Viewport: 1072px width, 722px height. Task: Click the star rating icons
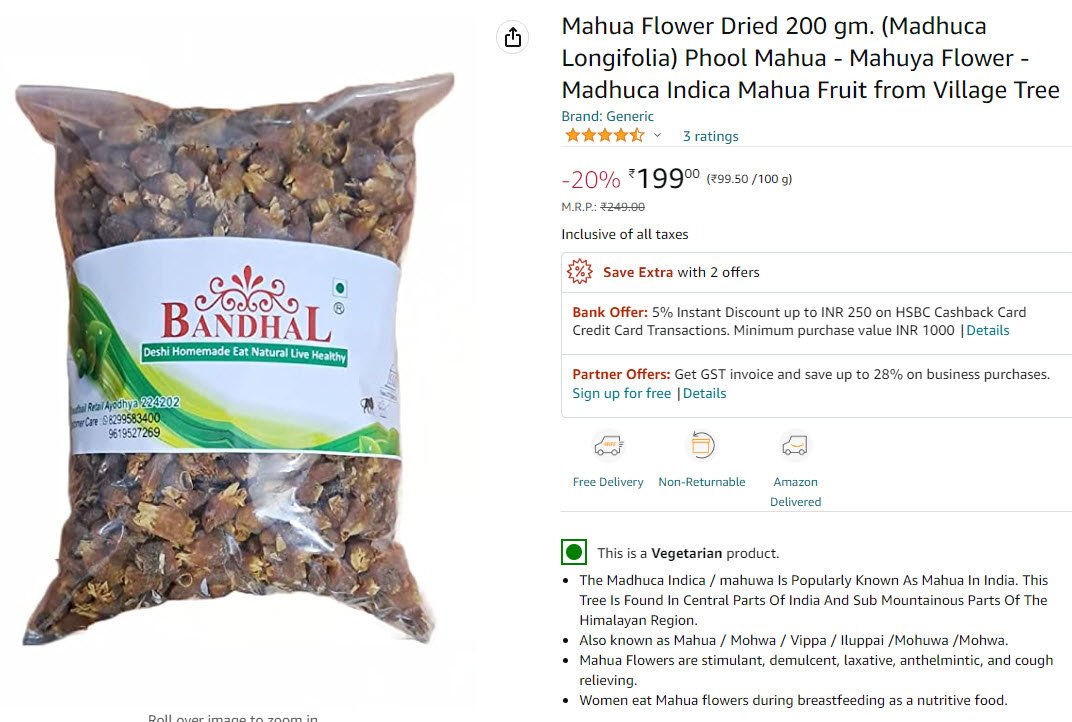click(604, 135)
